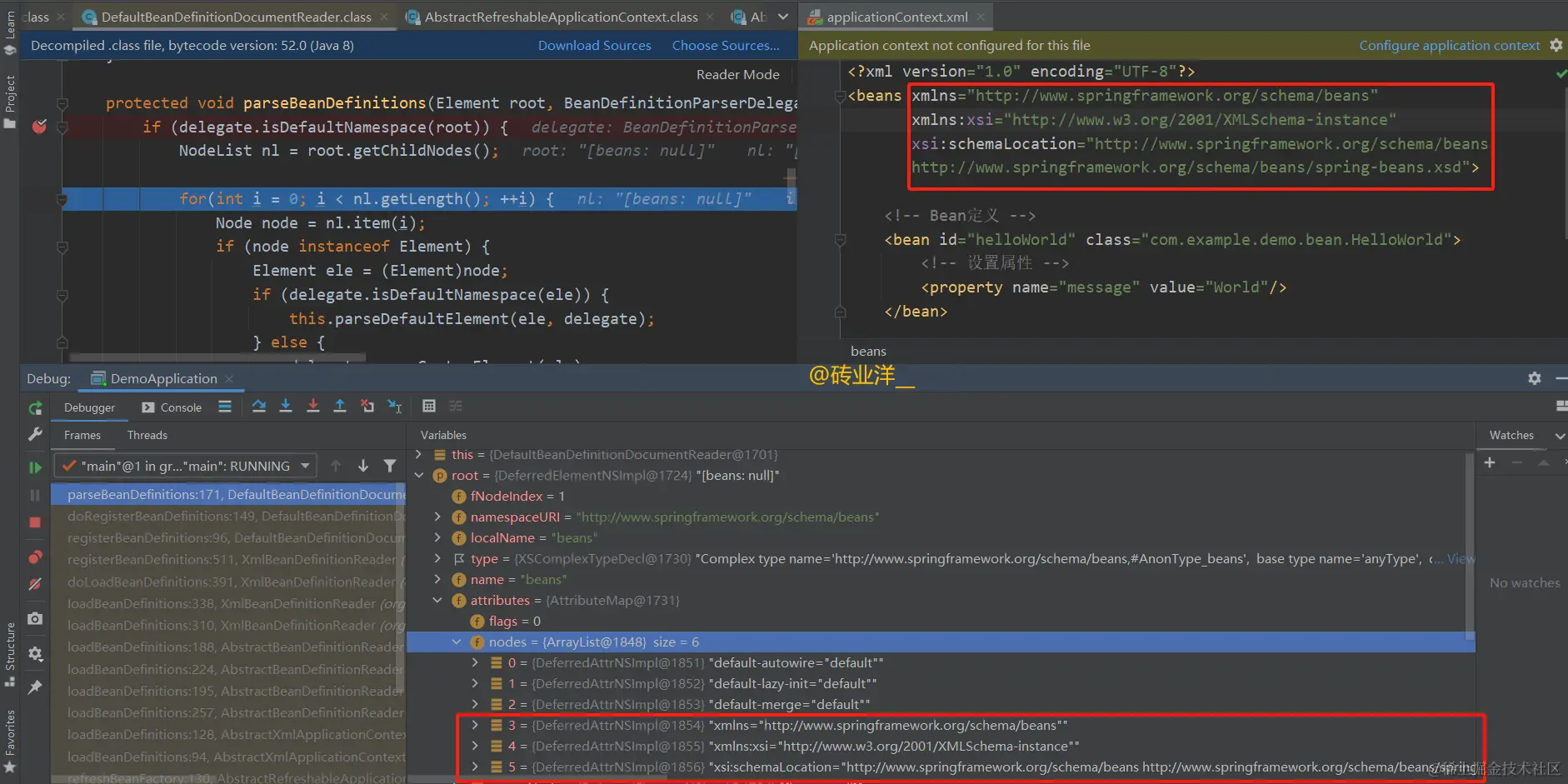Expand the localName field node
This screenshot has height=784, width=1568.
tap(437, 537)
